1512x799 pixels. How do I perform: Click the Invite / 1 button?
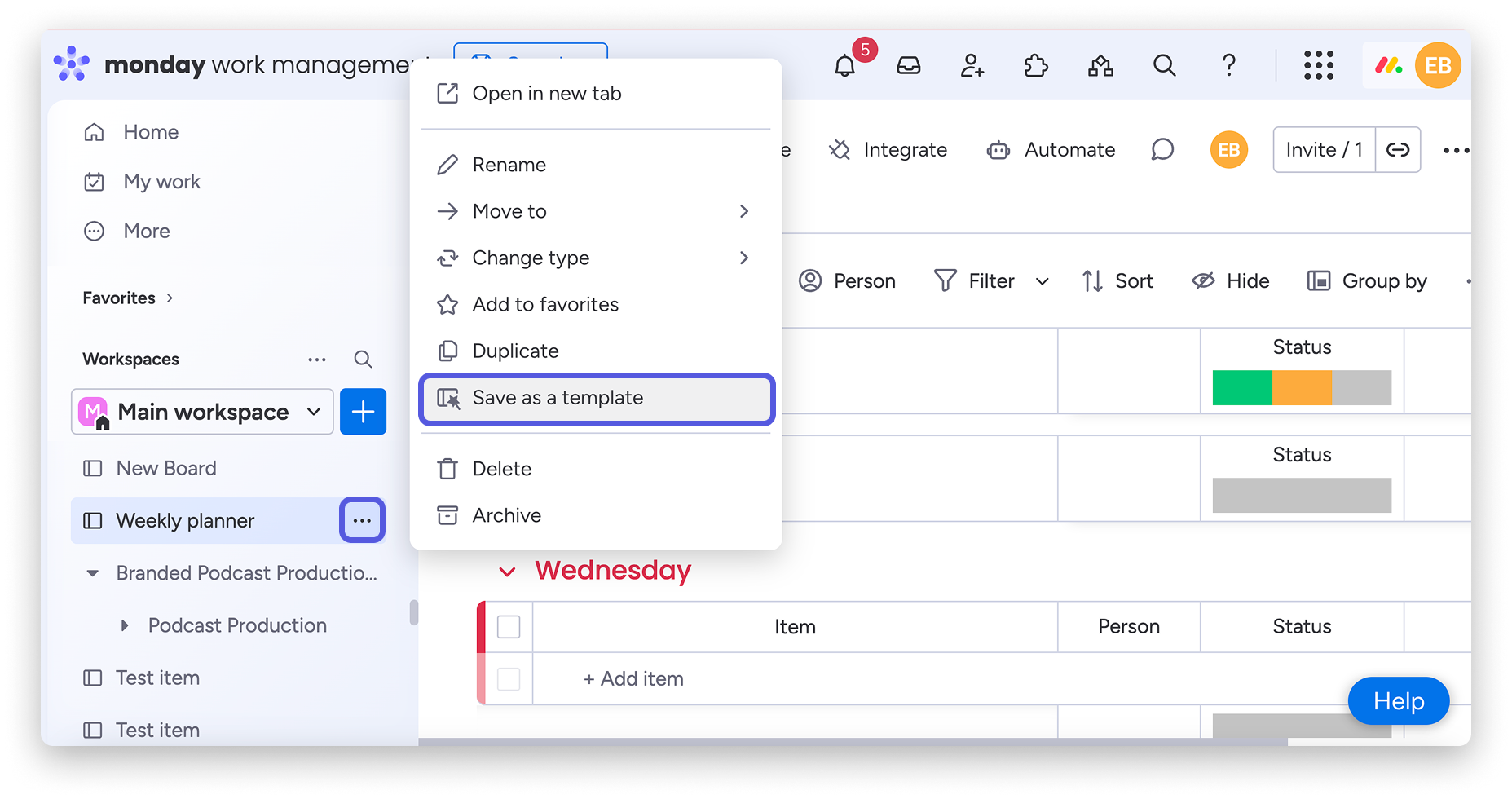click(1324, 150)
